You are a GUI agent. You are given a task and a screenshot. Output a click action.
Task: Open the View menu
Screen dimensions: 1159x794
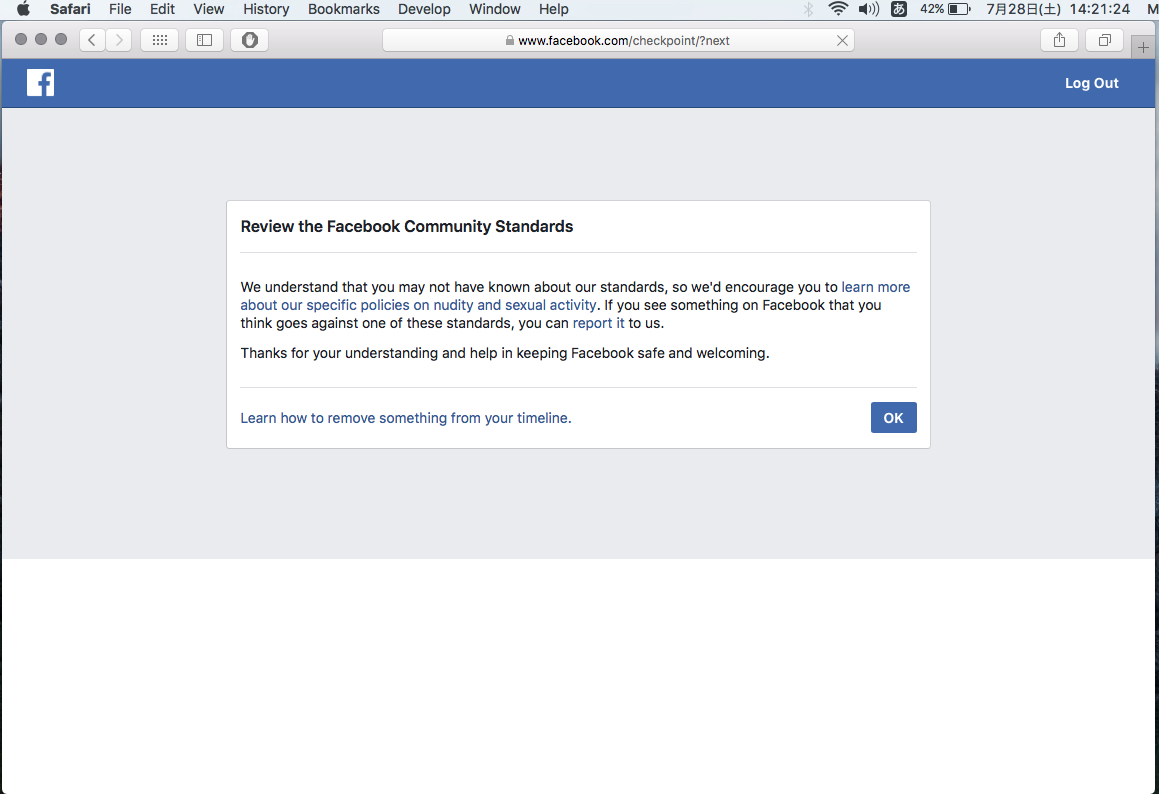(208, 9)
